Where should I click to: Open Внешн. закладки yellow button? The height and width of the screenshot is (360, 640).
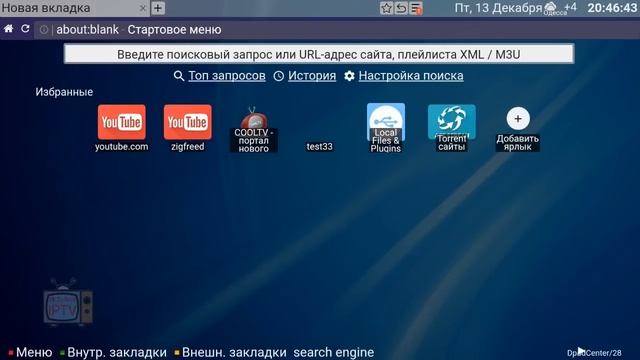(x=231, y=352)
